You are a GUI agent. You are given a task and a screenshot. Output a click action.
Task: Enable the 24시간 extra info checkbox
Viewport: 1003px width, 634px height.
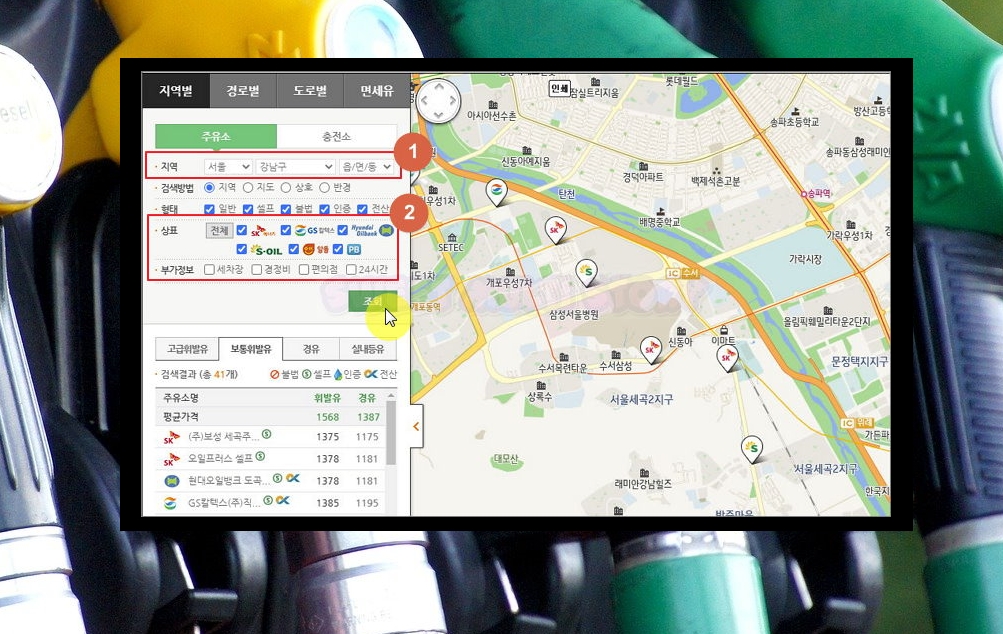(351, 270)
